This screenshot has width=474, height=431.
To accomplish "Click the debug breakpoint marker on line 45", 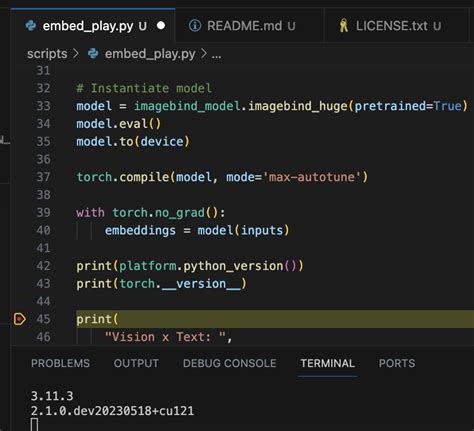I will (x=19, y=319).
